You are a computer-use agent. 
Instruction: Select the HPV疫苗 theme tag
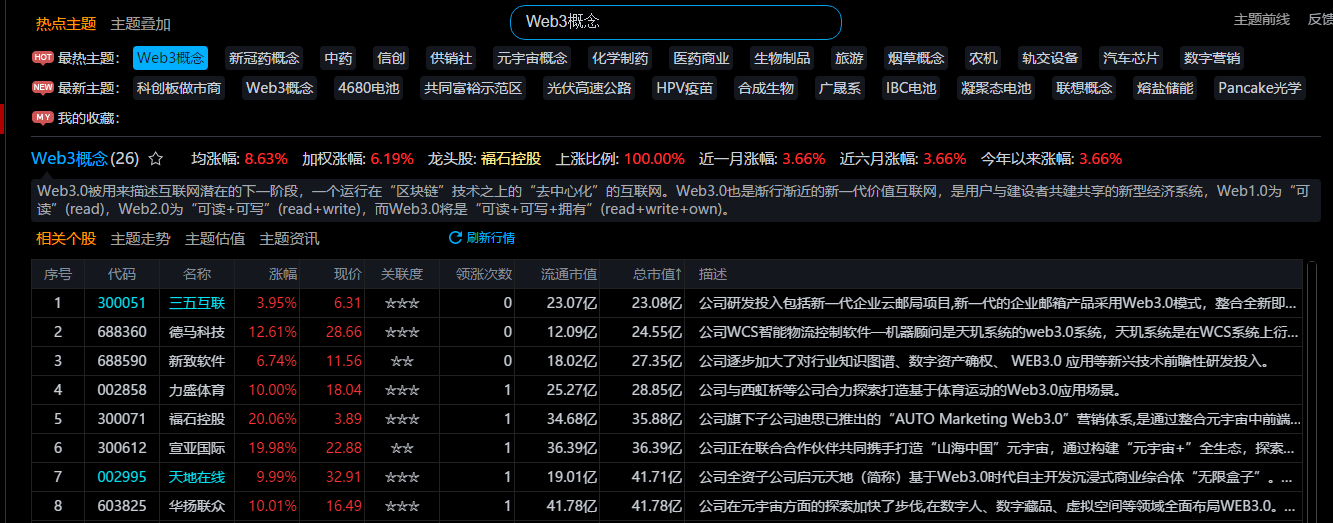(685, 88)
